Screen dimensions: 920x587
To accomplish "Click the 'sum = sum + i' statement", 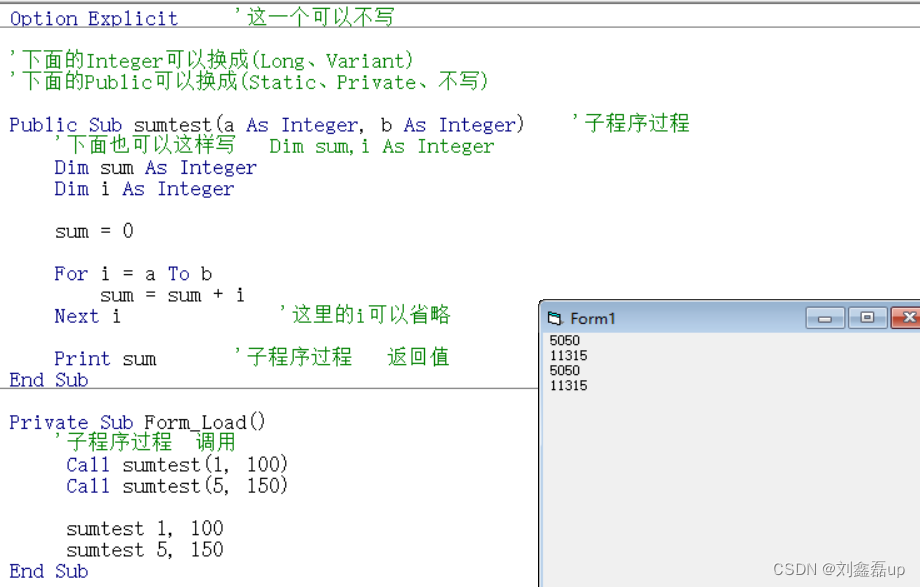I will tap(172, 295).
